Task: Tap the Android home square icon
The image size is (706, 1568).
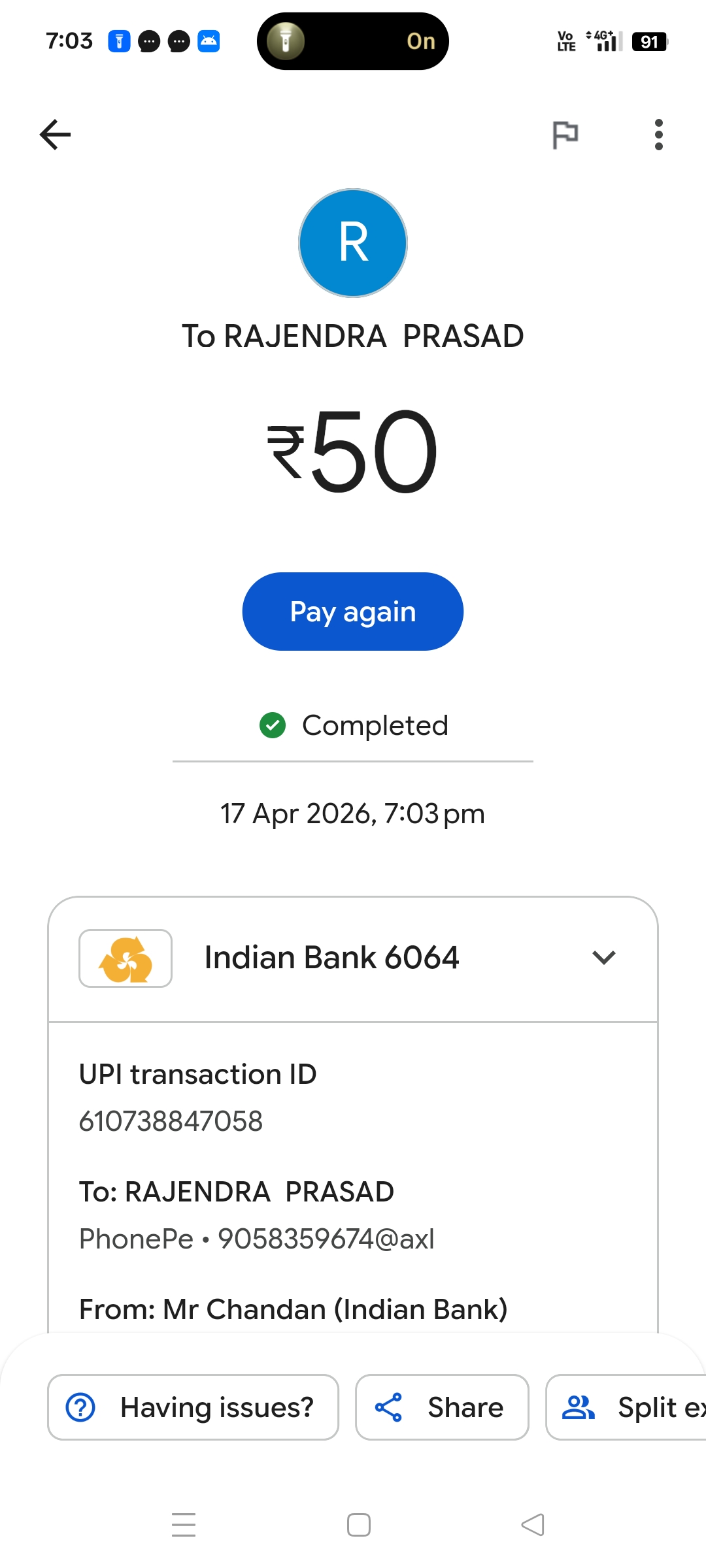Action: point(359,1525)
